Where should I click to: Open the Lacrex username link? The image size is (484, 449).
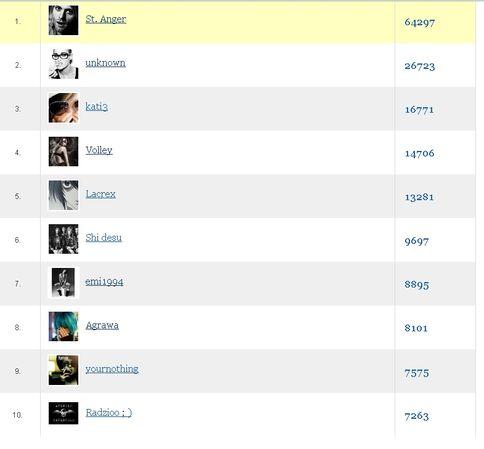coord(101,194)
